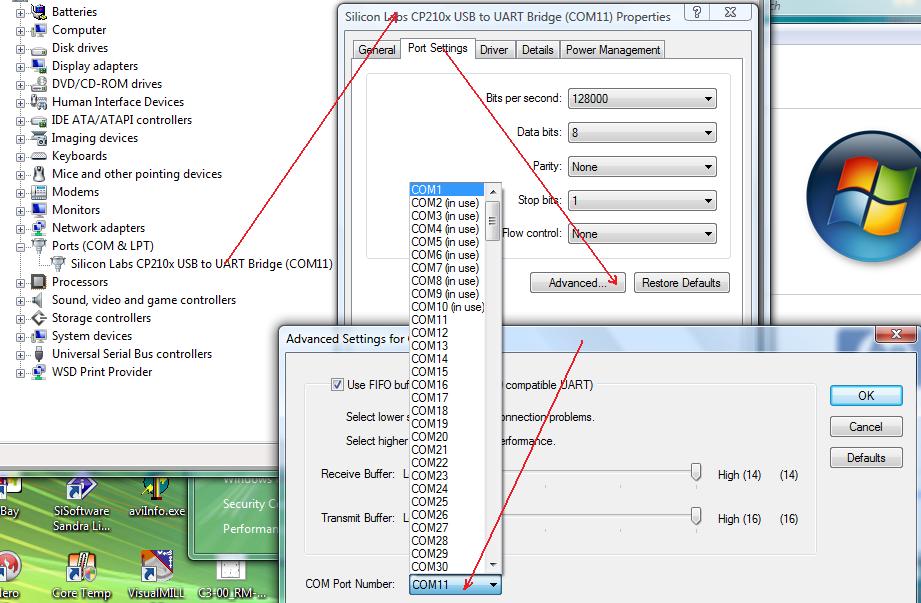This screenshot has width=921, height=603.
Task: Click OK in Advanced Settings dialog
Action: point(865,395)
